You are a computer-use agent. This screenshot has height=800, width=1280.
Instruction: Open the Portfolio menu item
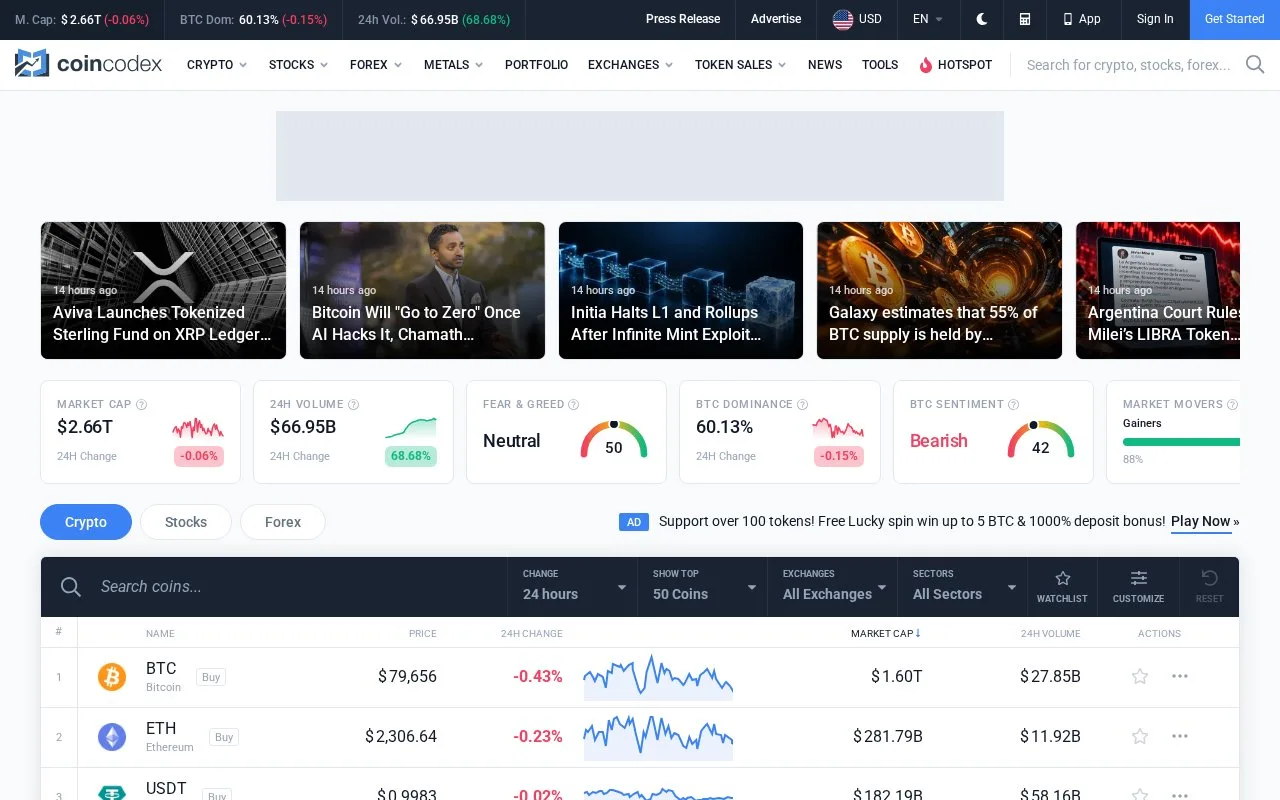[x=536, y=64]
